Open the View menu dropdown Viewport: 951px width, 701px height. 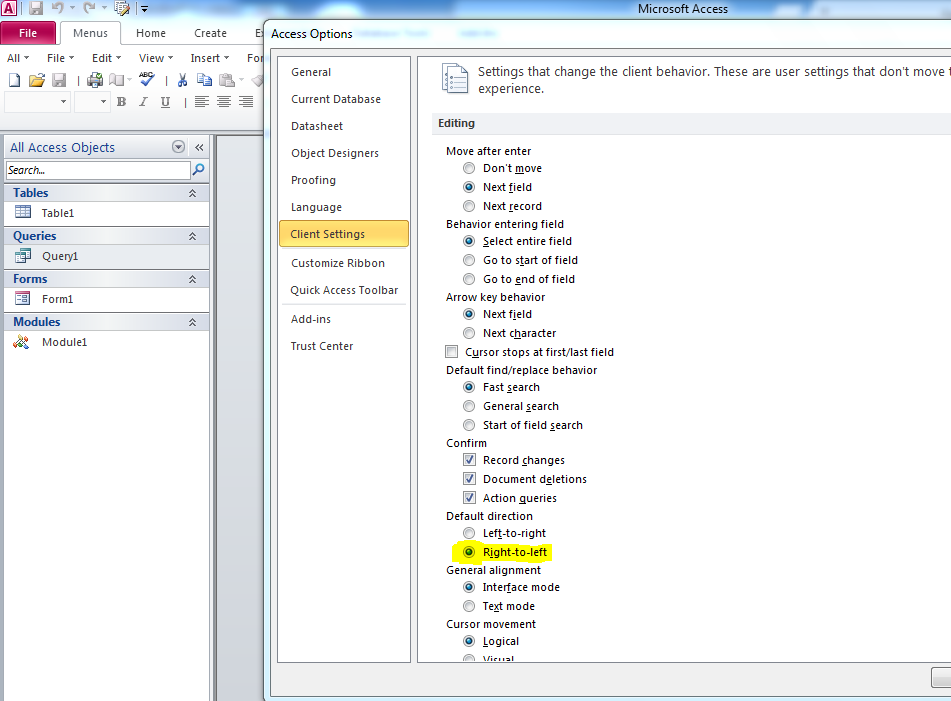click(156, 58)
